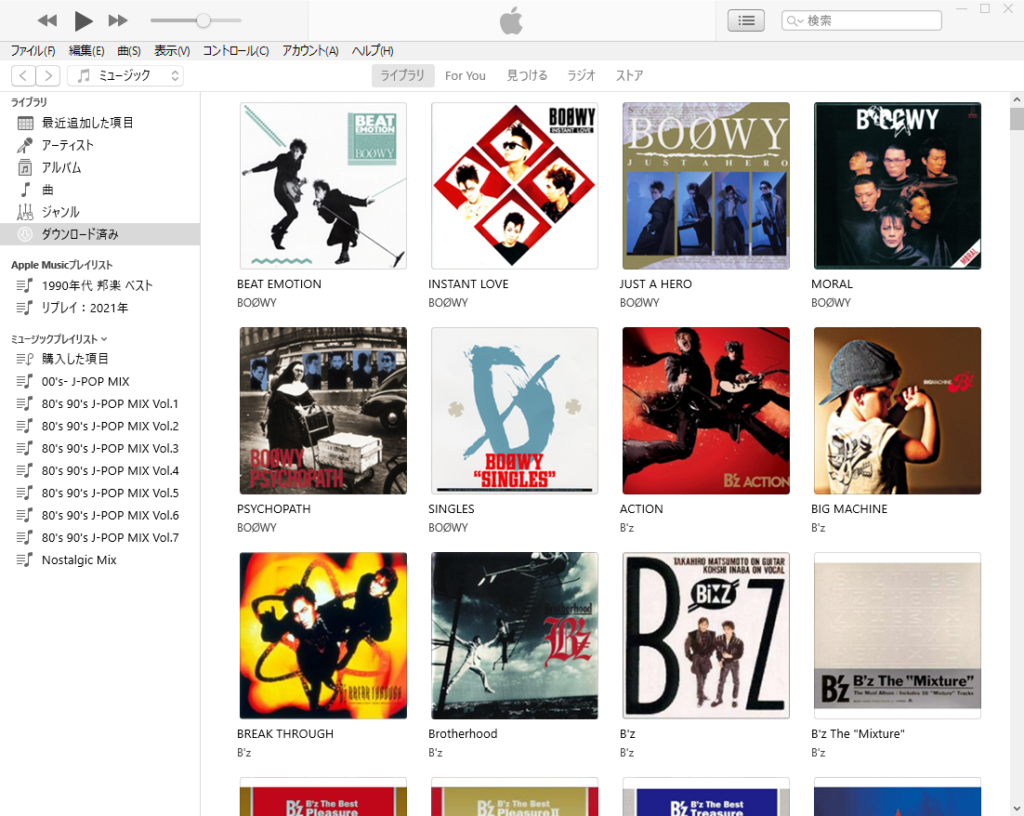This screenshot has height=816, width=1024.
Task: Open the ミュージック media type dropdown
Action: pos(128,76)
